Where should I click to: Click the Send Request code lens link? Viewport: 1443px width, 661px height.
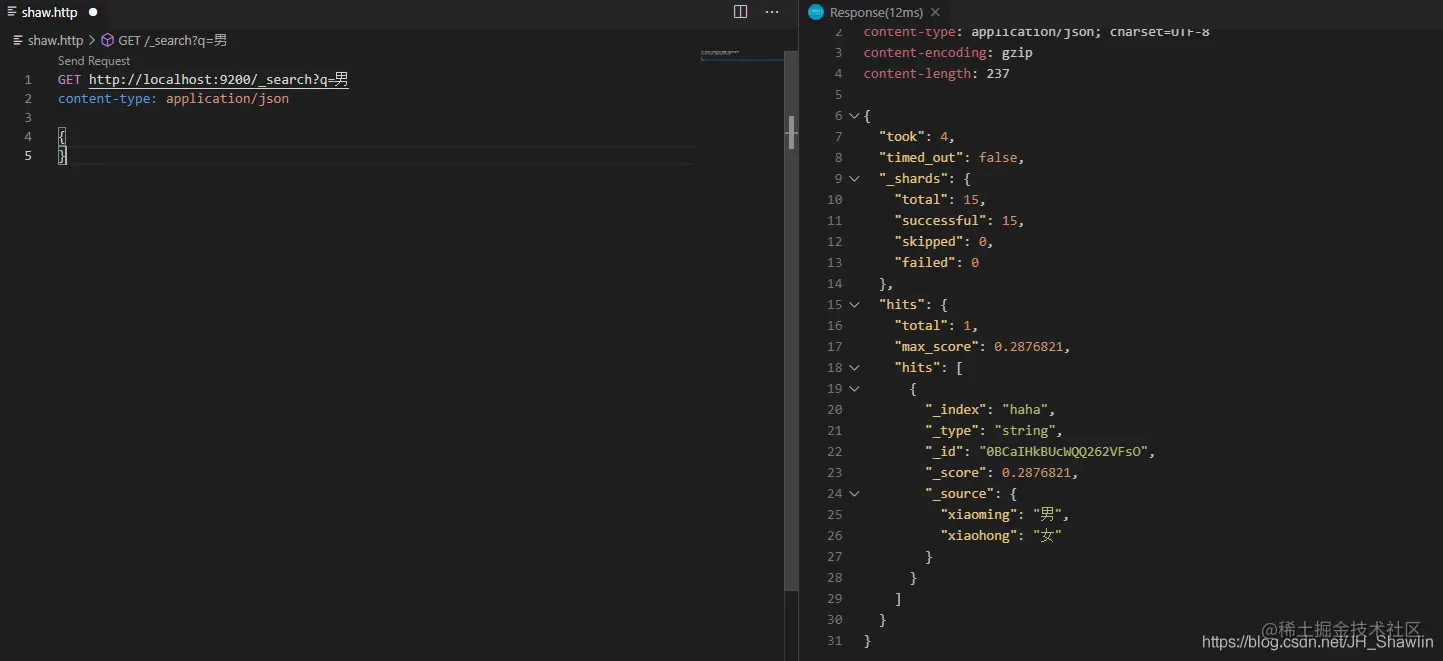tap(94, 61)
